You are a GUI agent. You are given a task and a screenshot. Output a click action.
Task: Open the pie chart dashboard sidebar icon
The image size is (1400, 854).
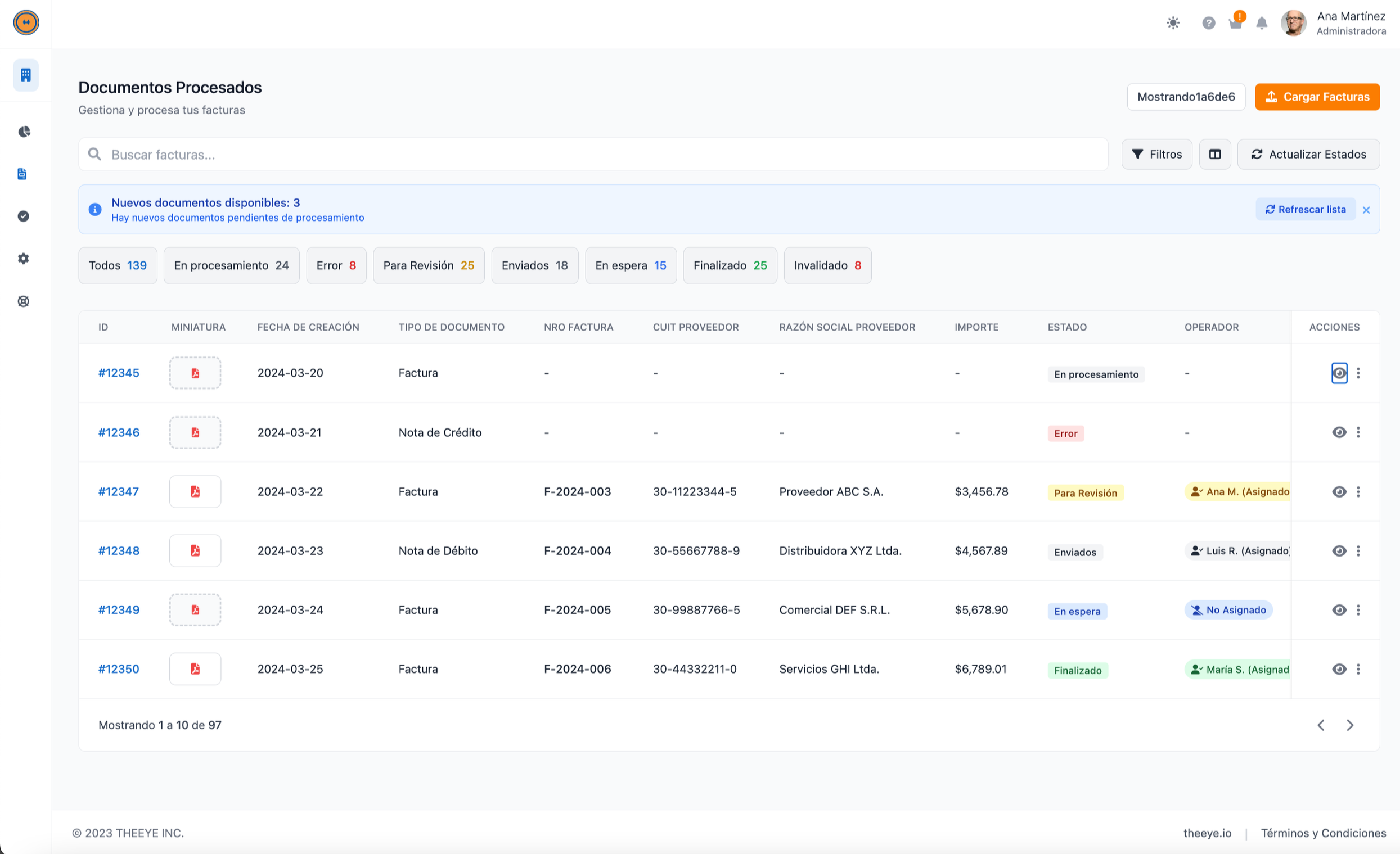[24, 132]
